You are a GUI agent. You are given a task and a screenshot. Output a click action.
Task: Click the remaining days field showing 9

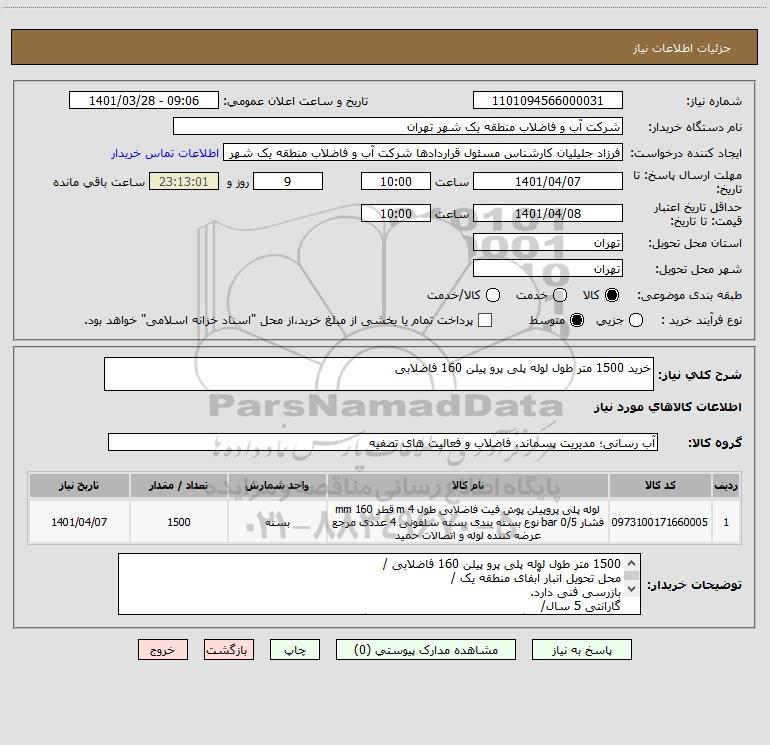[288, 181]
